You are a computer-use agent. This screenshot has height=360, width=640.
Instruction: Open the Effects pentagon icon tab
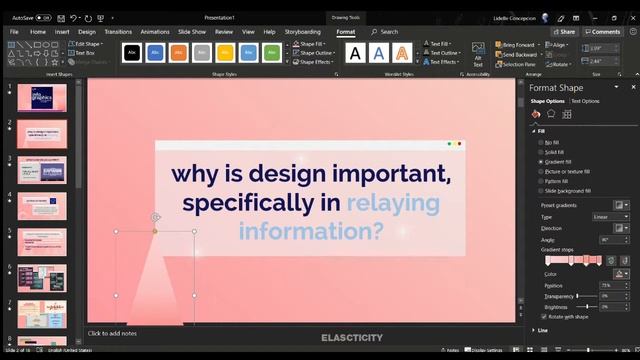(x=551, y=114)
